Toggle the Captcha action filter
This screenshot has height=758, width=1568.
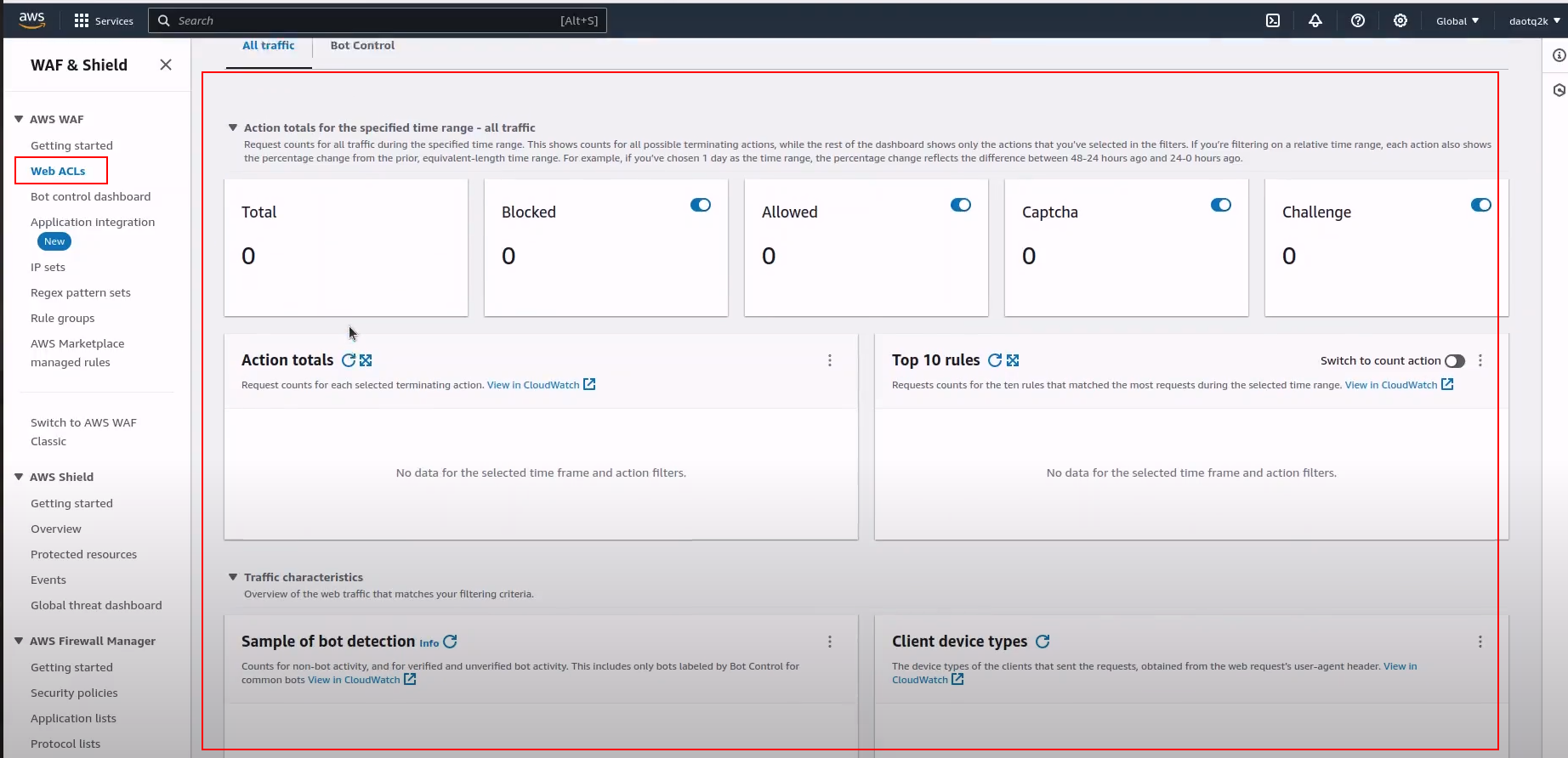tap(1221, 205)
